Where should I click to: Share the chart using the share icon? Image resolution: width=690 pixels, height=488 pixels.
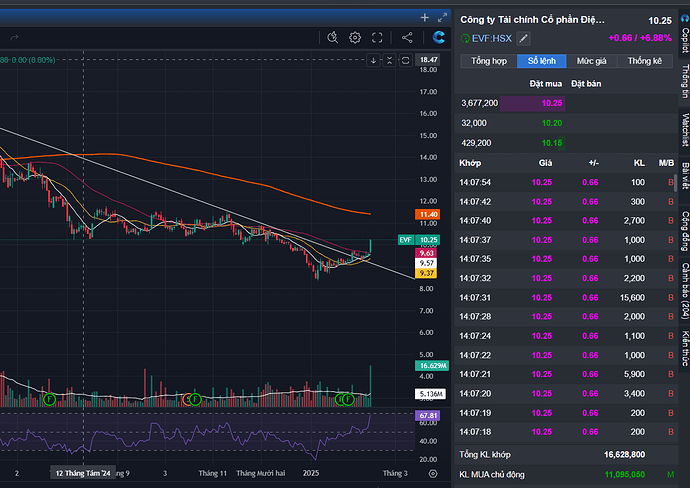click(407, 38)
